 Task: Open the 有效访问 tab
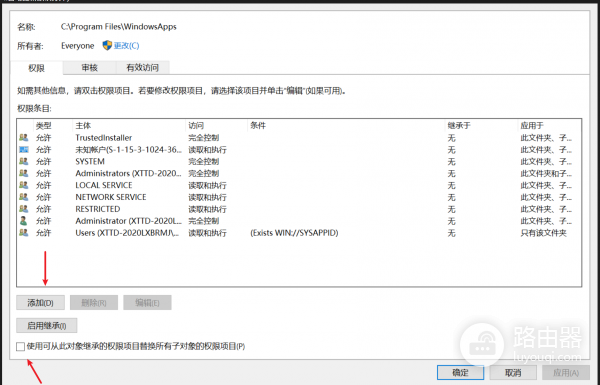[142, 67]
